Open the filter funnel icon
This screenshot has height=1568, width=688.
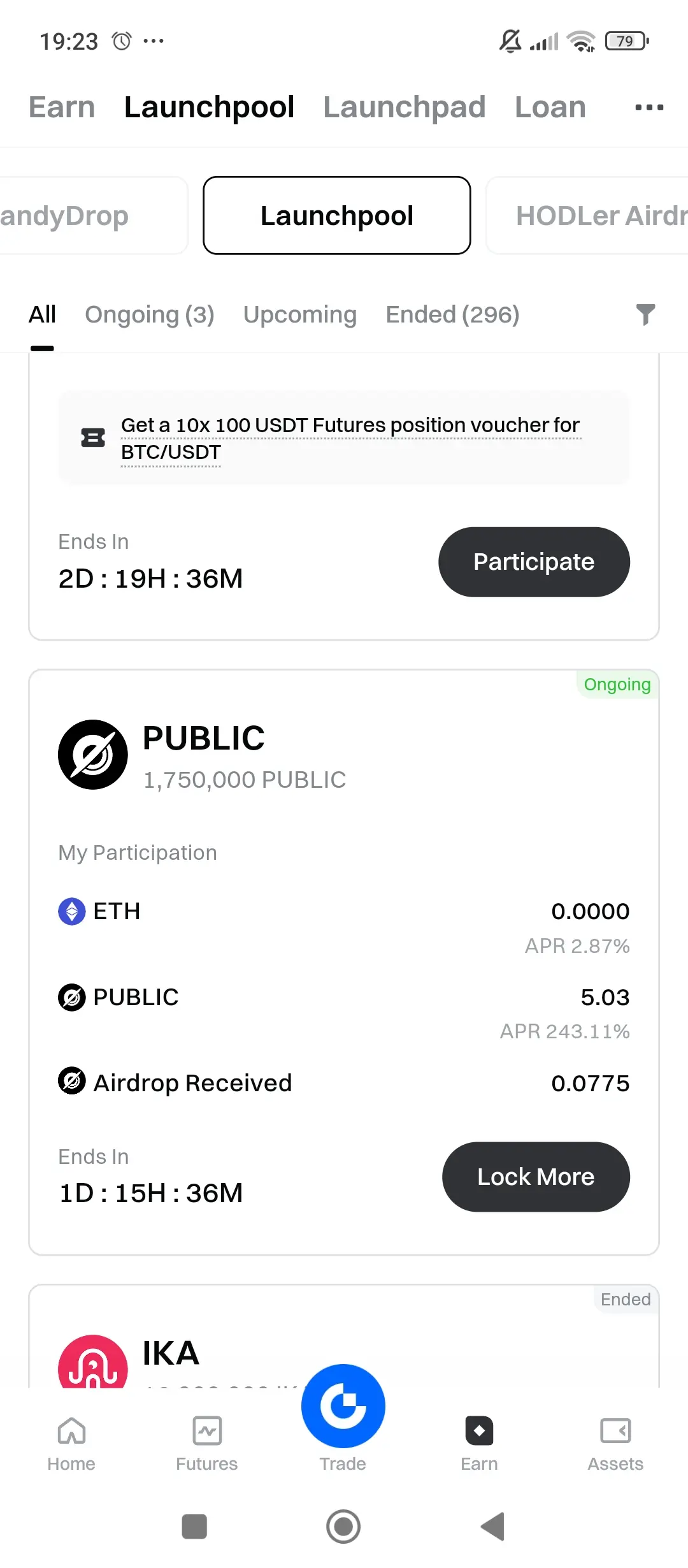(645, 315)
